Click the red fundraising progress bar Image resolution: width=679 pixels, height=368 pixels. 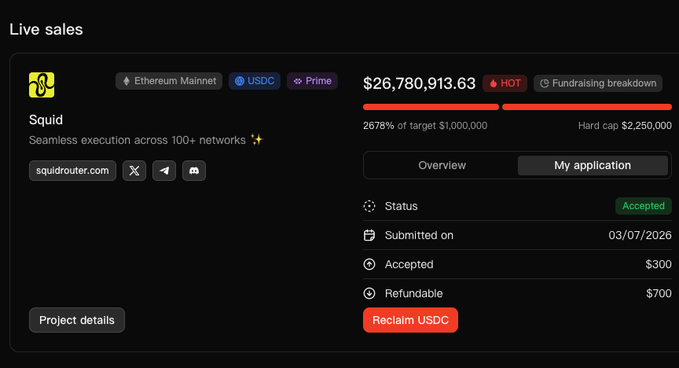click(517, 107)
